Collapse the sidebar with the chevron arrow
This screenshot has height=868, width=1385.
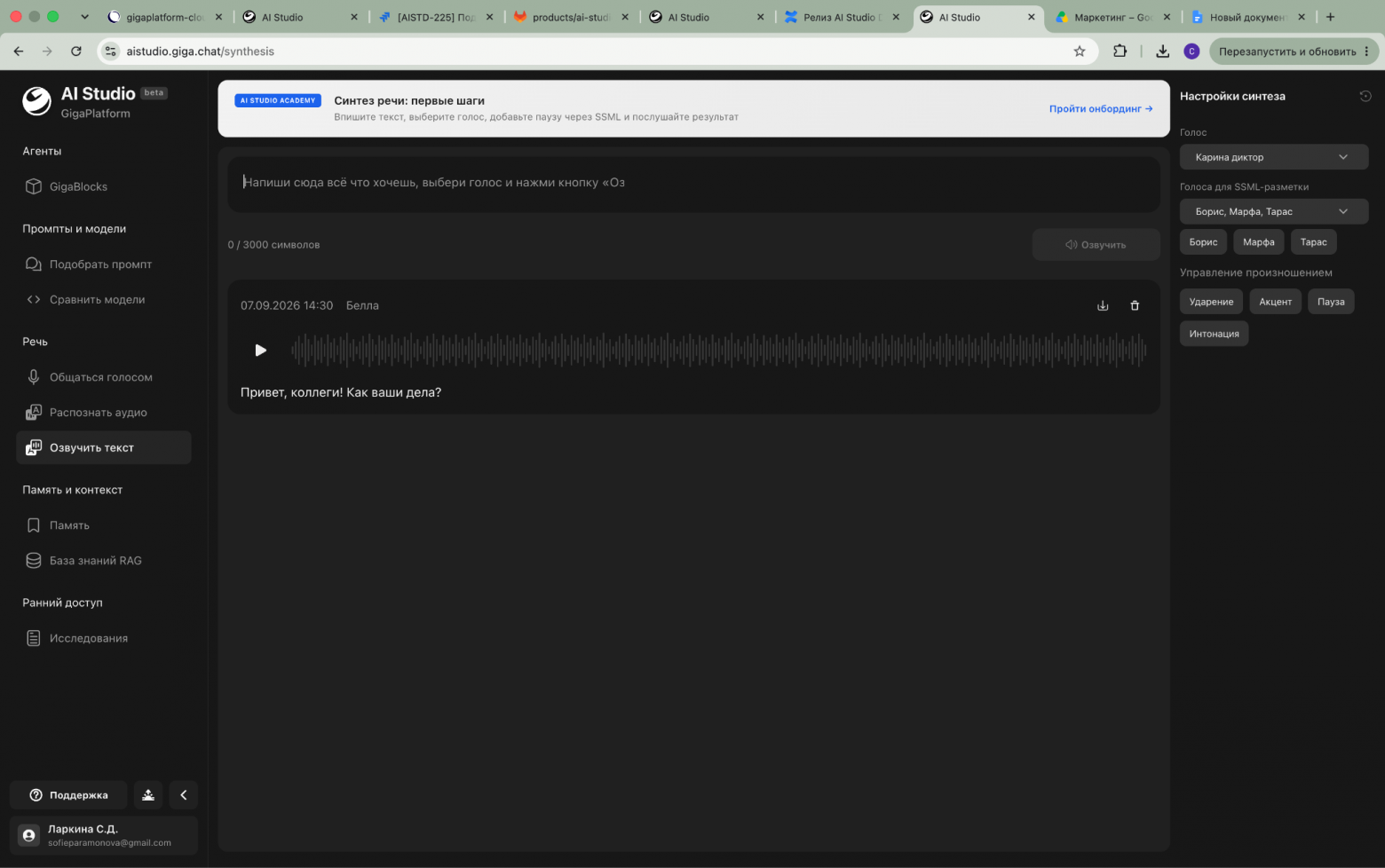point(184,795)
